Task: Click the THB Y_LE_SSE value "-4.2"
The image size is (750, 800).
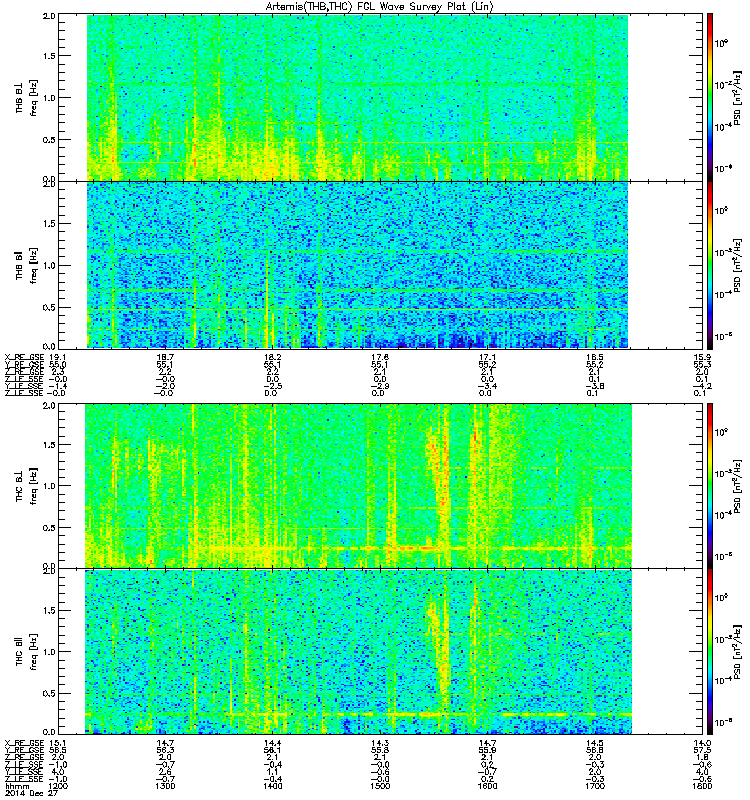Action: click(x=702, y=386)
